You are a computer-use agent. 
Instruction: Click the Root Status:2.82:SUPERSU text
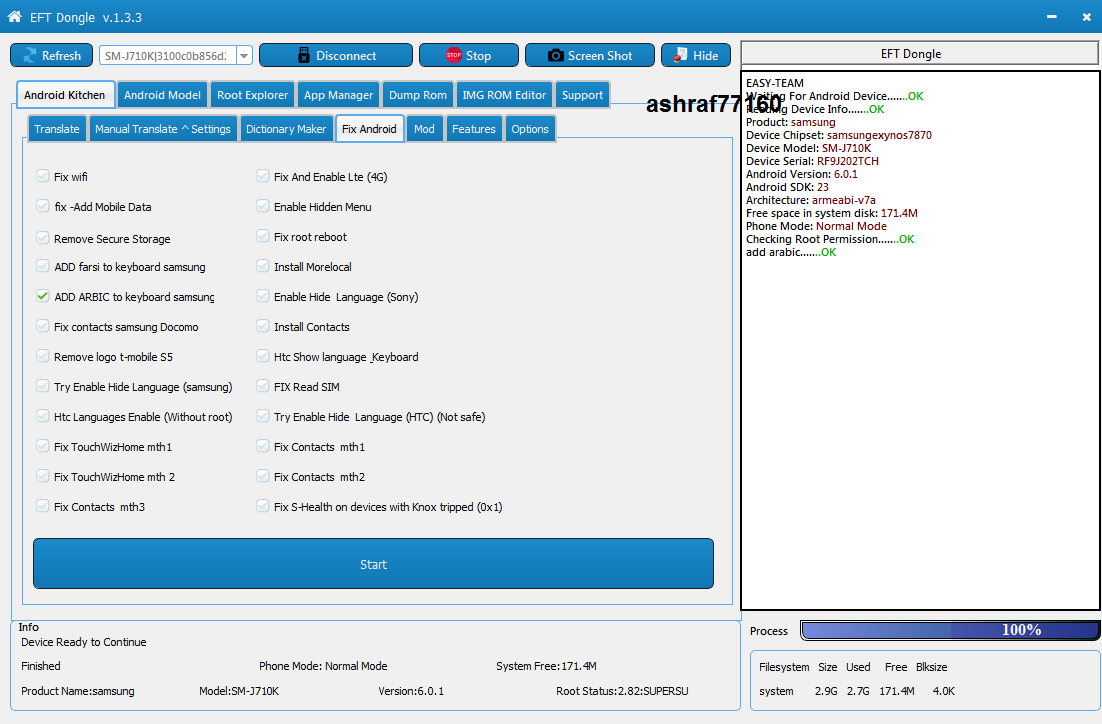(622, 691)
